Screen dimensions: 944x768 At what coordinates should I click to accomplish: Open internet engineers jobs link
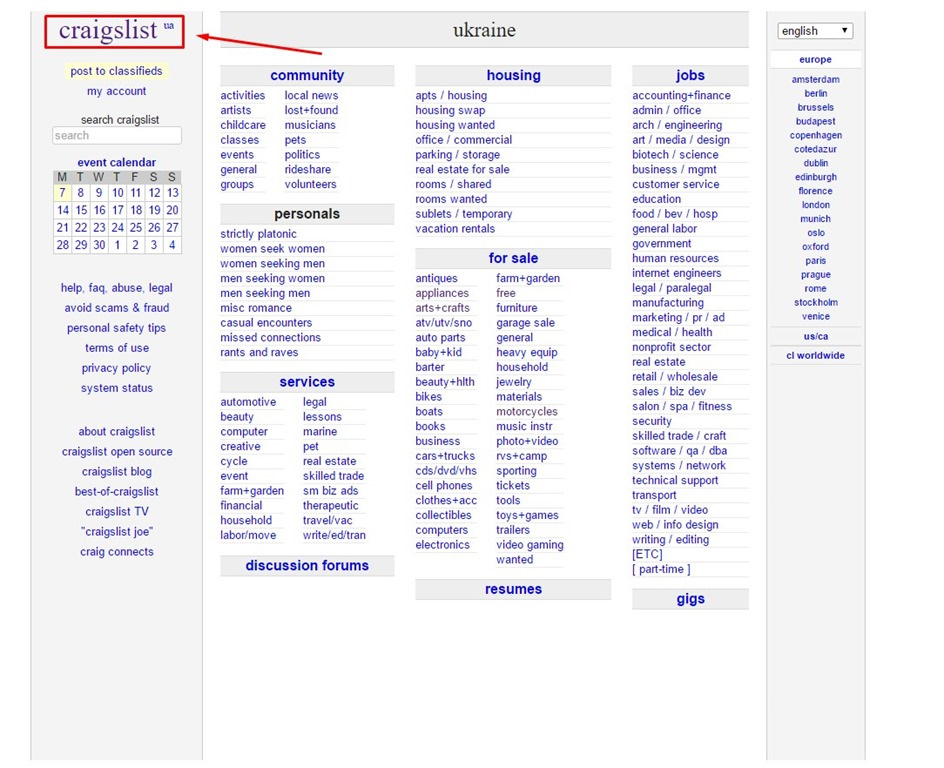[x=677, y=273]
